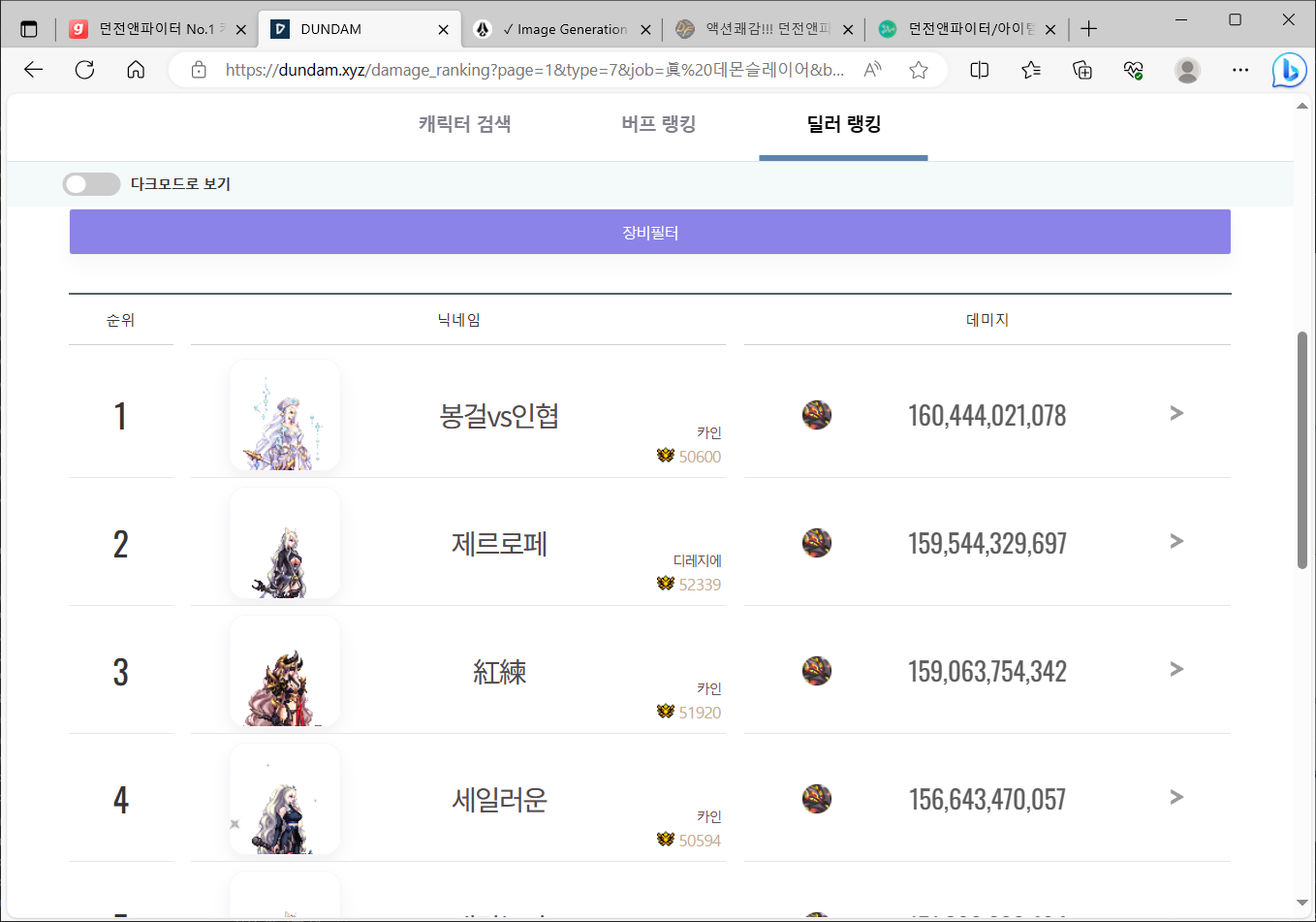Click server label 디레지에
The width and height of the screenshot is (1316, 922).
coord(698,560)
